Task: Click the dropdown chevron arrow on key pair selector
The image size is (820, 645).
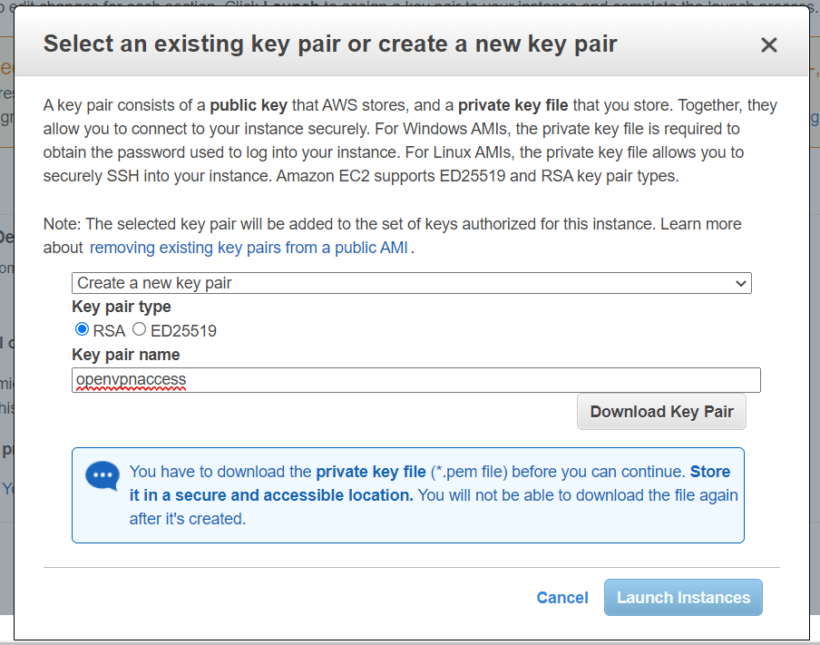Action: [741, 283]
